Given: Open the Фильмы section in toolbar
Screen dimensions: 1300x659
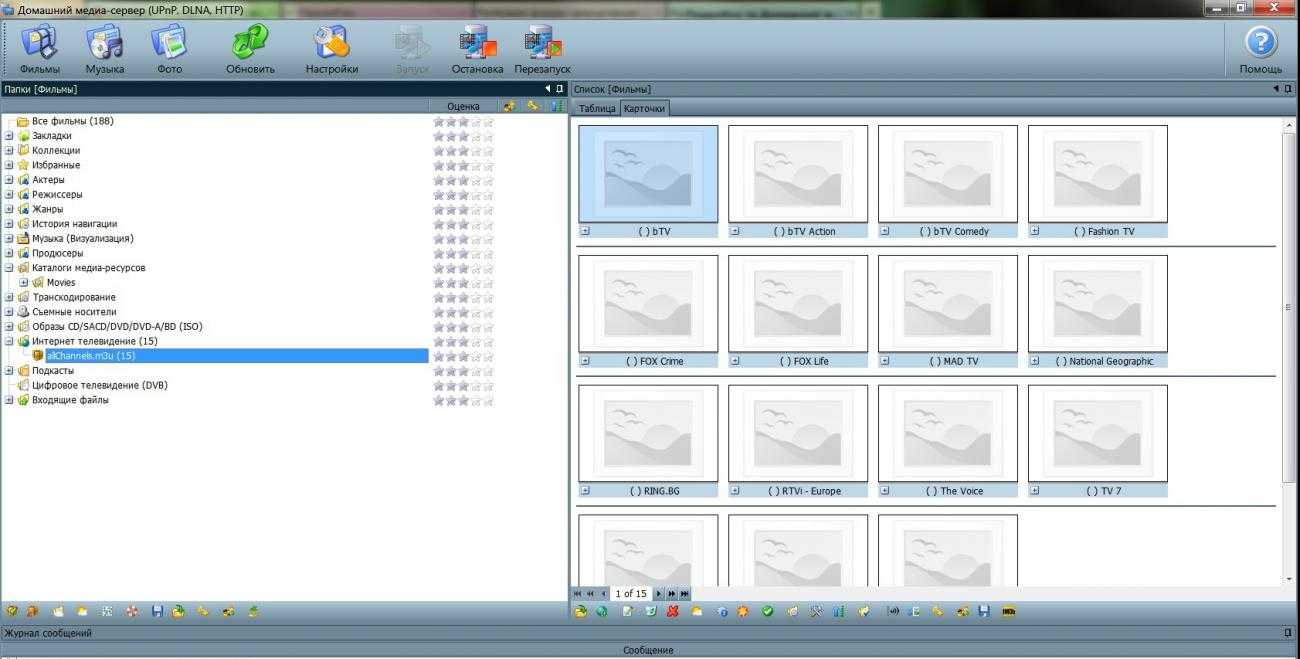Looking at the screenshot, I should tap(39, 49).
